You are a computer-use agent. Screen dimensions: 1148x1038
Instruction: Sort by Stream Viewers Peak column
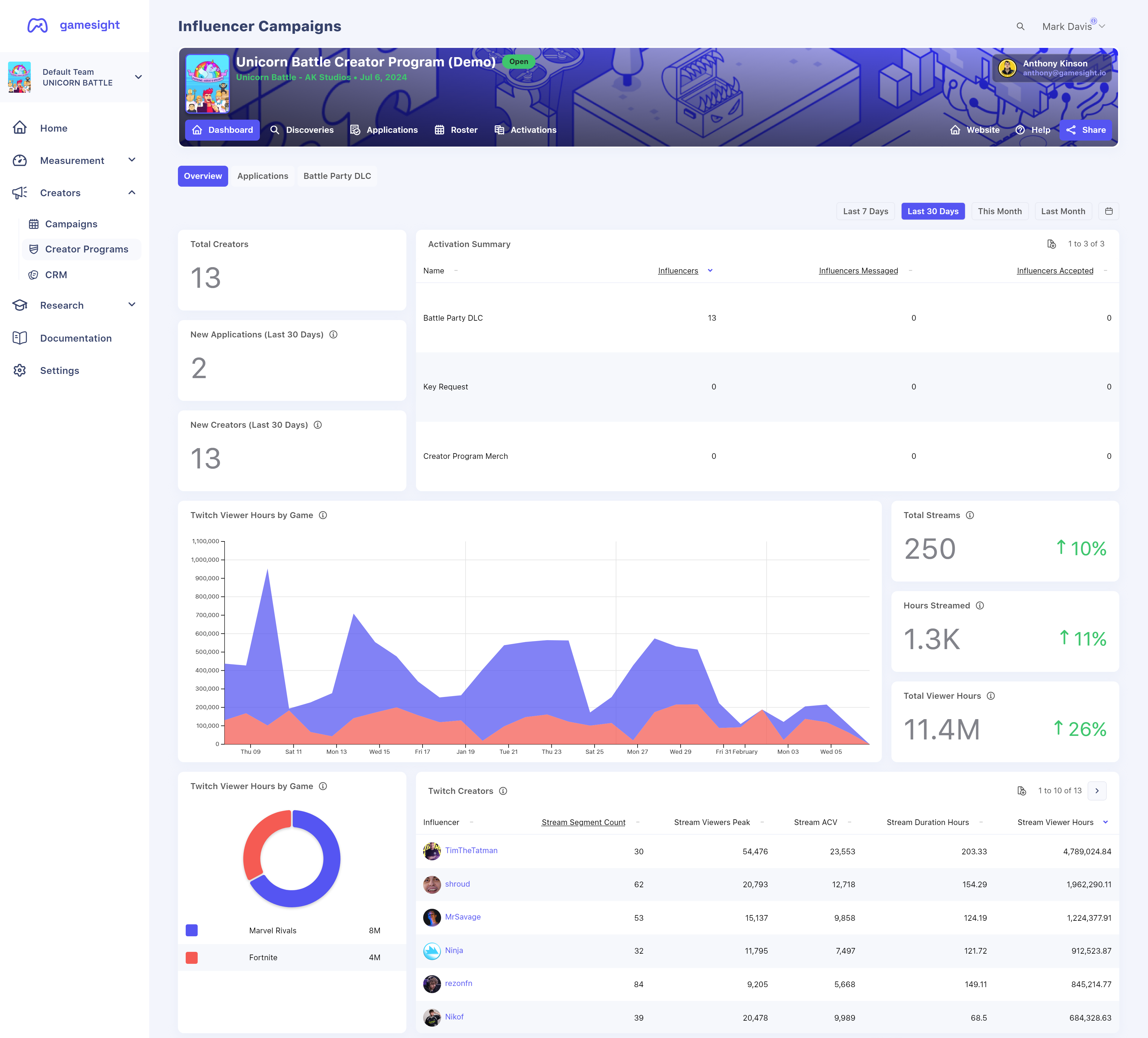(x=712, y=822)
